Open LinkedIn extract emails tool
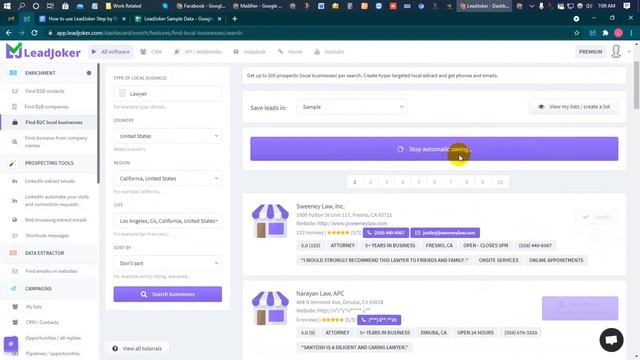Image resolution: width=640 pixels, height=360 pixels. pyautogui.click(x=50, y=181)
